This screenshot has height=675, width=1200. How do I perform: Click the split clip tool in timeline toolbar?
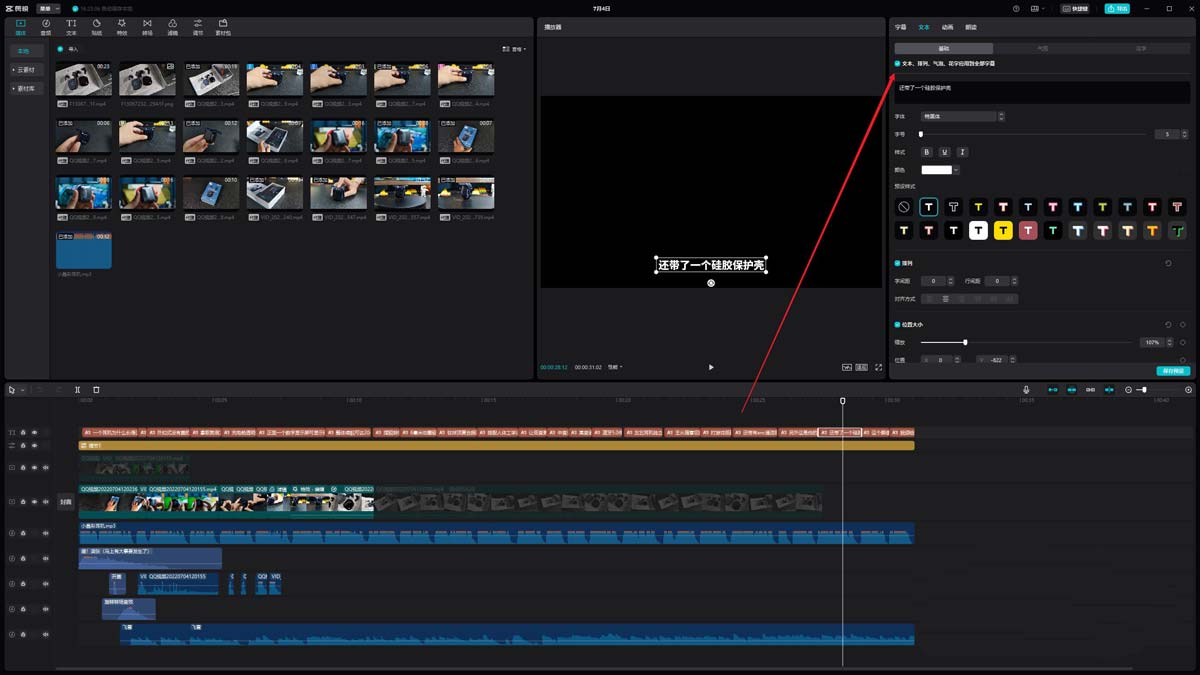78,389
